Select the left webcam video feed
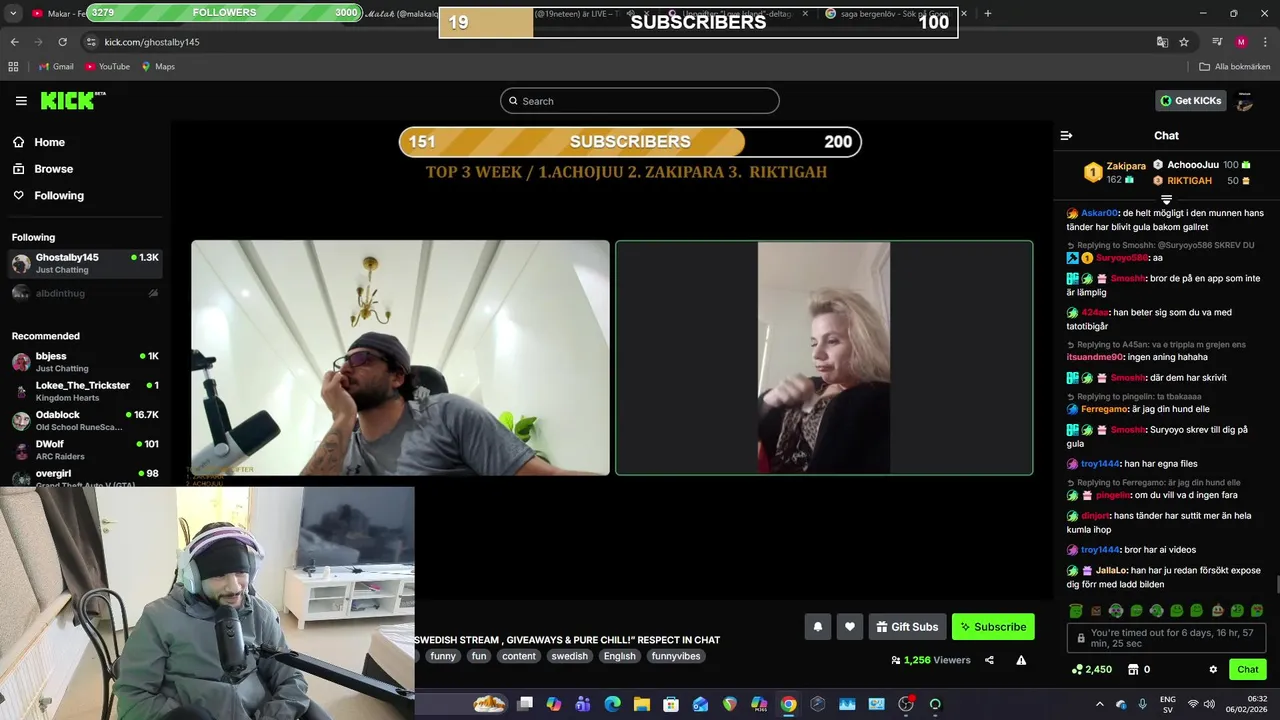Image resolution: width=1280 pixels, height=720 pixels. tap(400, 358)
